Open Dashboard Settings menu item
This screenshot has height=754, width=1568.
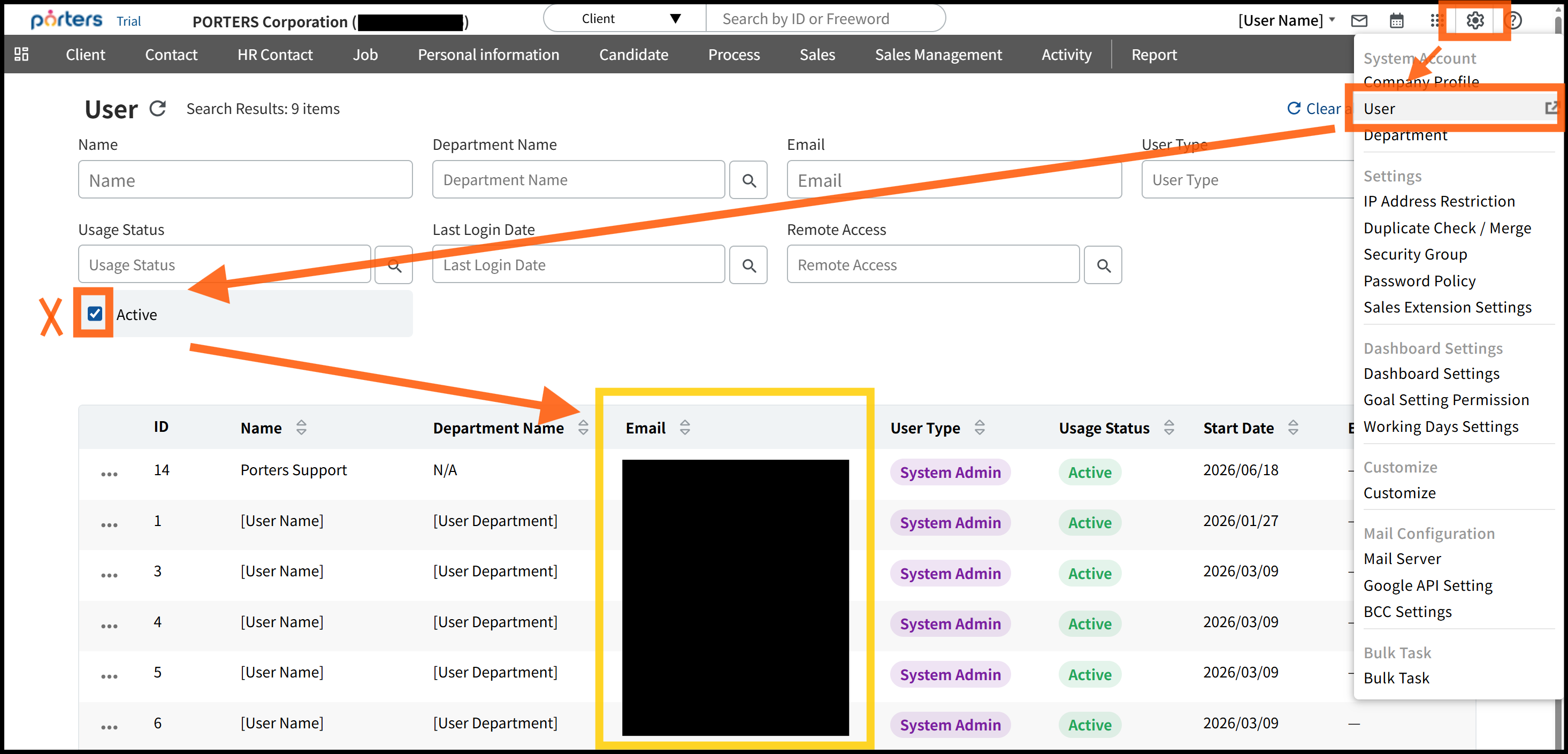coord(1431,374)
